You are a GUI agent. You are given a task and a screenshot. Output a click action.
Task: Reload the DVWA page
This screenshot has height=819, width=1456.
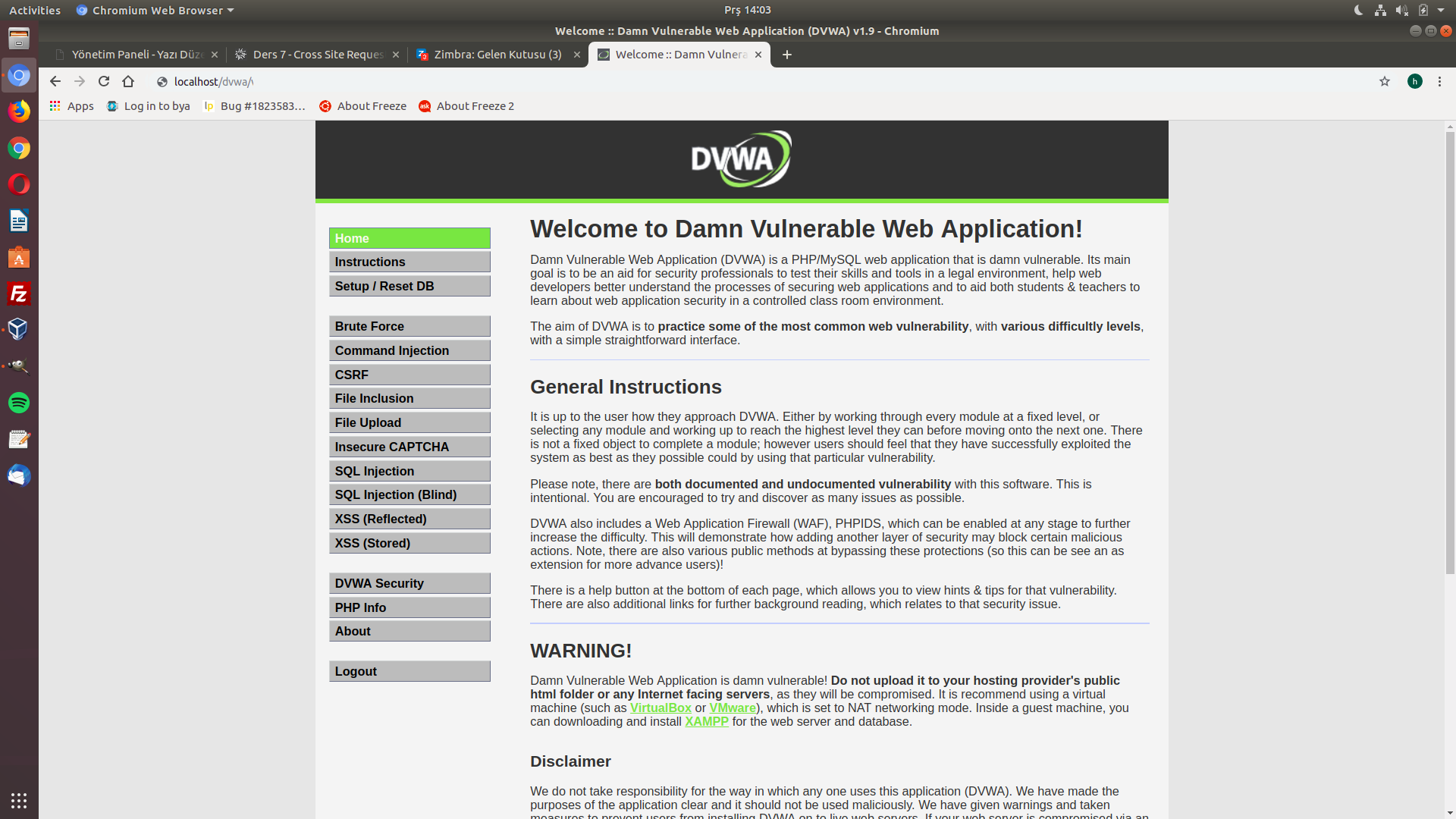coord(104,81)
